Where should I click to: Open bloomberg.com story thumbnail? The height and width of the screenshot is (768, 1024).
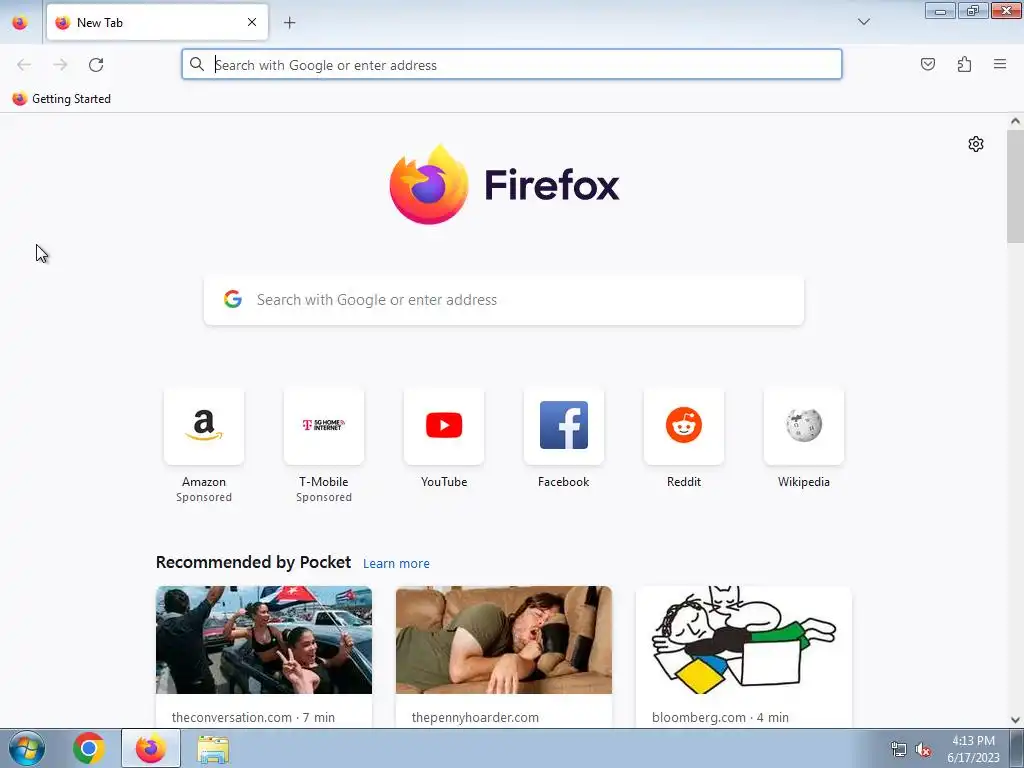(x=744, y=640)
